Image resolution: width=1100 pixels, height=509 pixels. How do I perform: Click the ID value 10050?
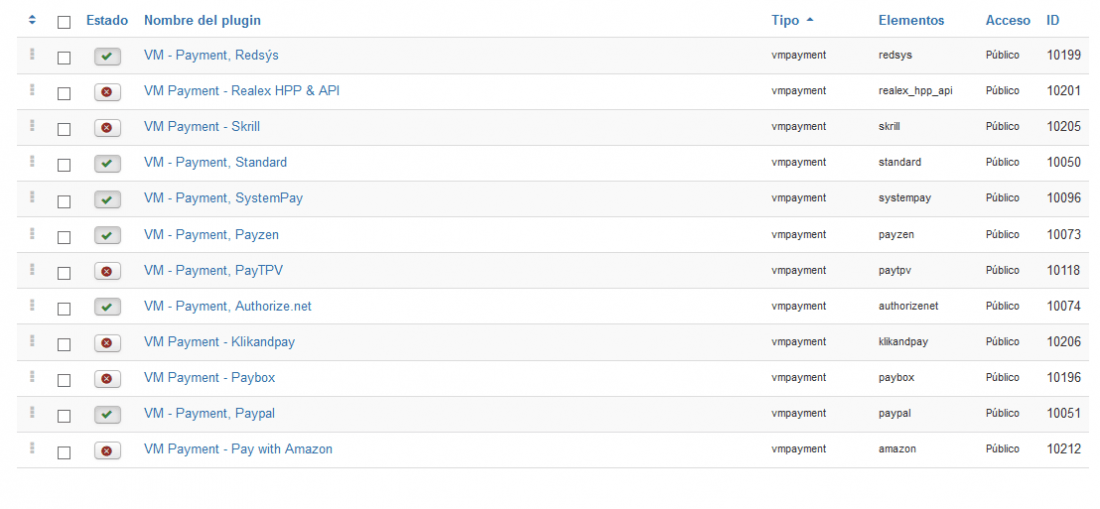(x=1064, y=162)
